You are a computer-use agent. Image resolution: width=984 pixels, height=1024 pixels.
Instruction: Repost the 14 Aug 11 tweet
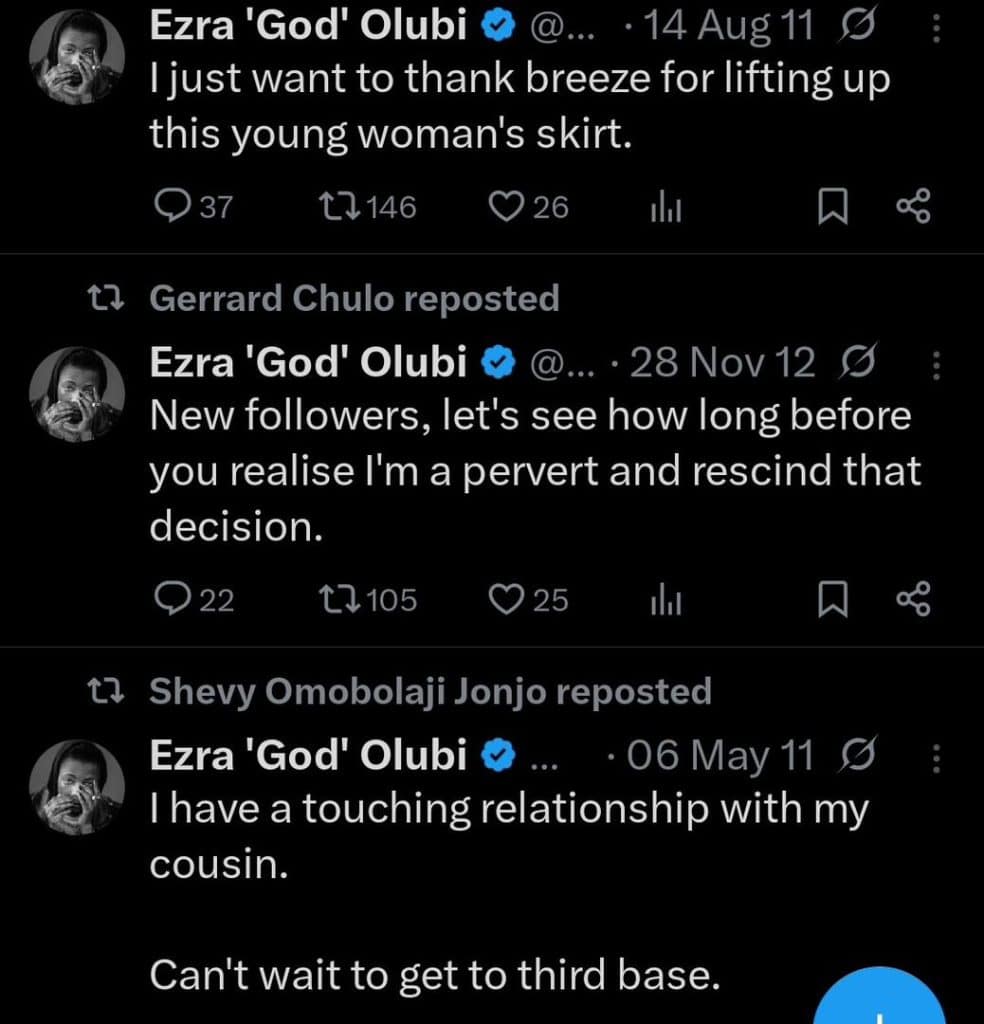[332, 207]
